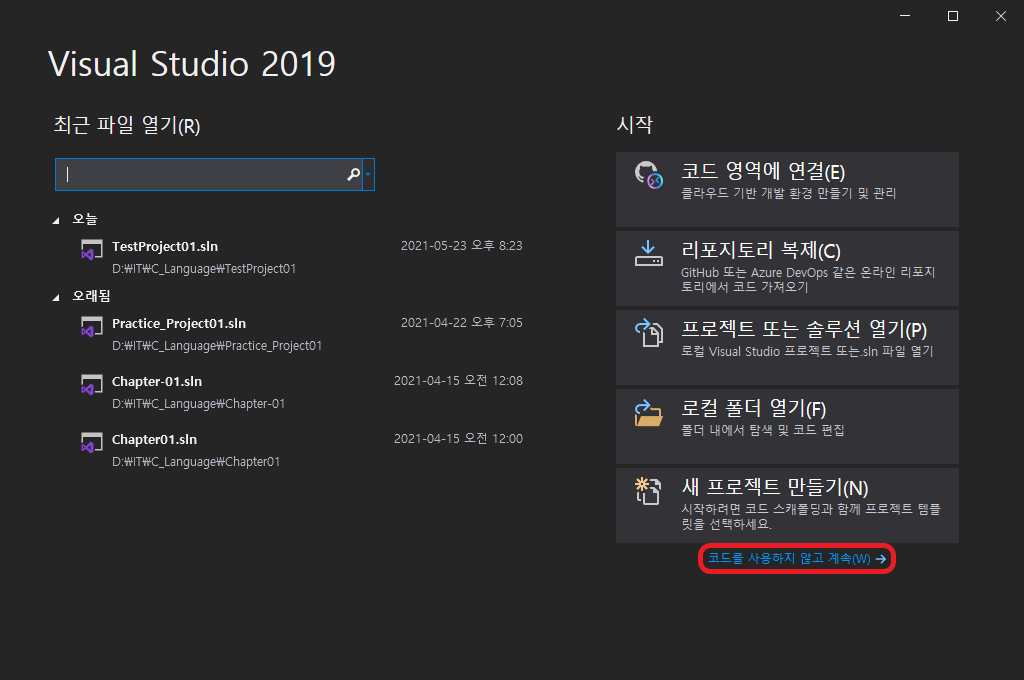Open Chapter01.sln recent entry
This screenshot has height=680, width=1024.
pos(301,450)
